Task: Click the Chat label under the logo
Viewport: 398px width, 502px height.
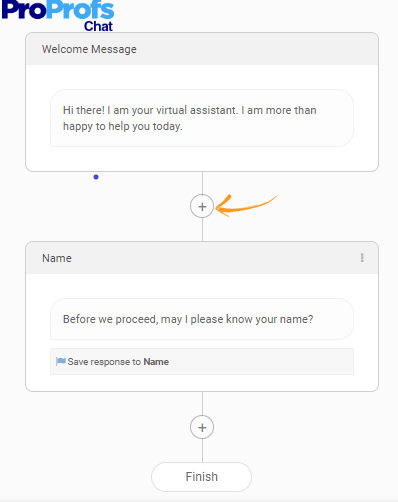Action: [98, 26]
